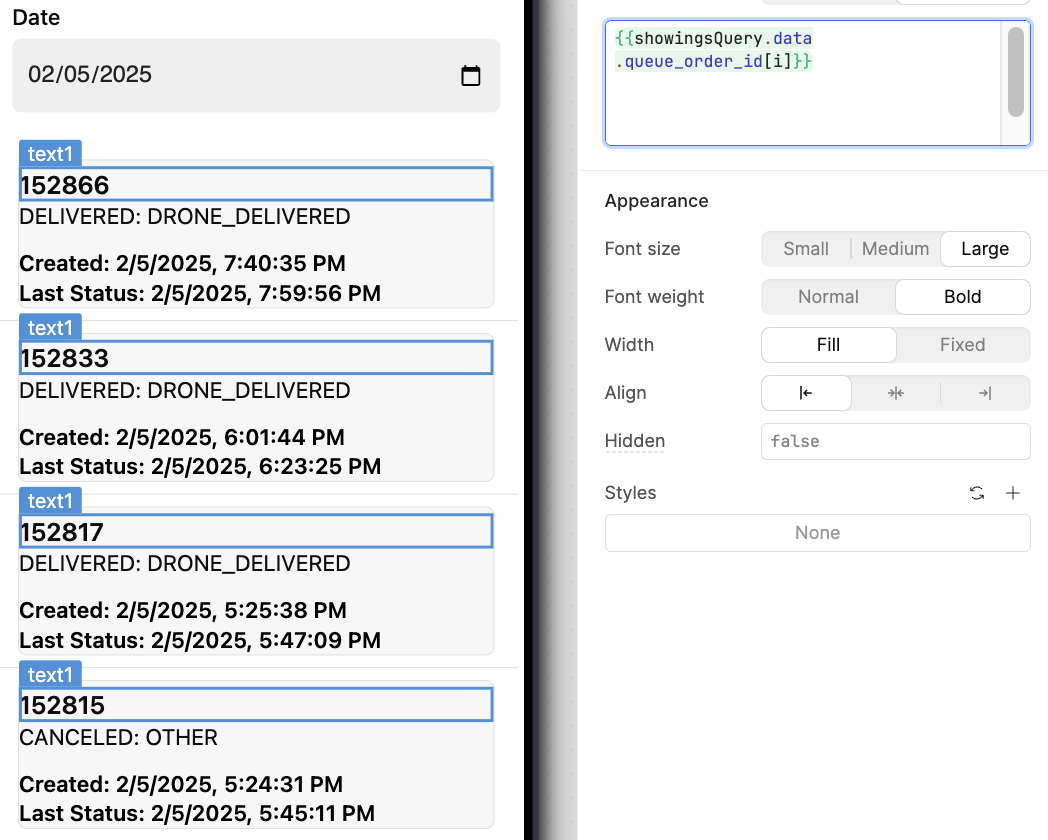Select right align icon
This screenshot has width=1048, height=840.
click(985, 393)
